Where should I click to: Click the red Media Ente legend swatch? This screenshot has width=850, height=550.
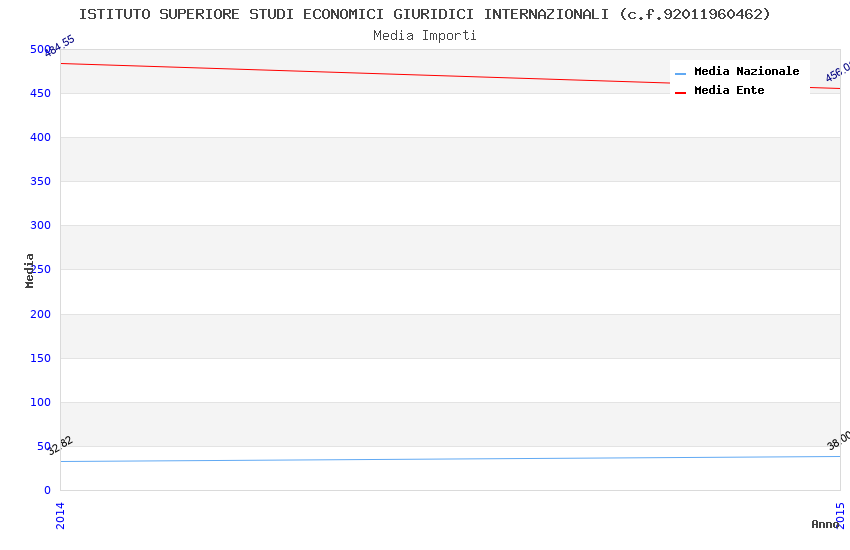(680, 93)
